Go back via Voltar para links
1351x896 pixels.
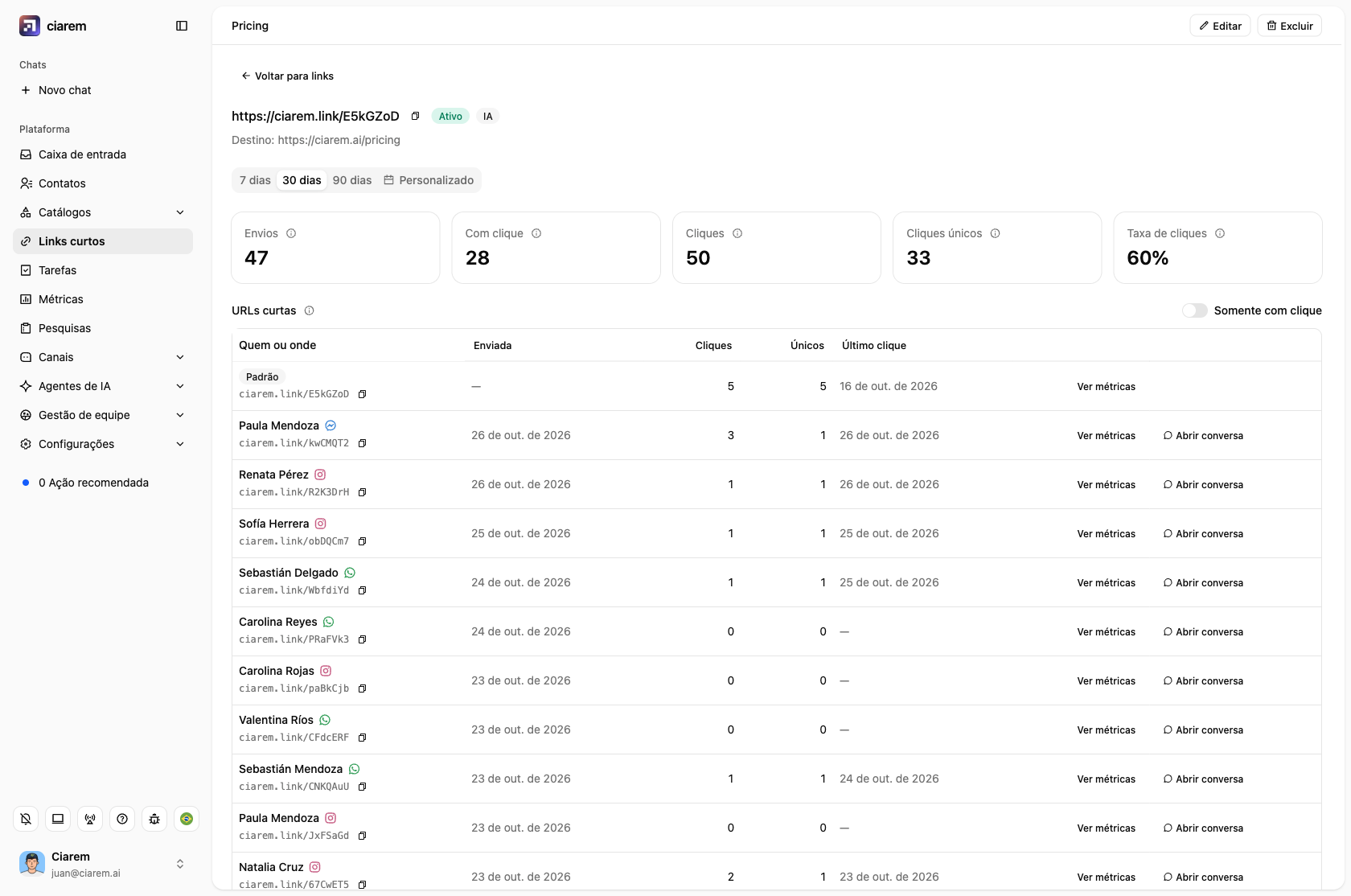287,76
